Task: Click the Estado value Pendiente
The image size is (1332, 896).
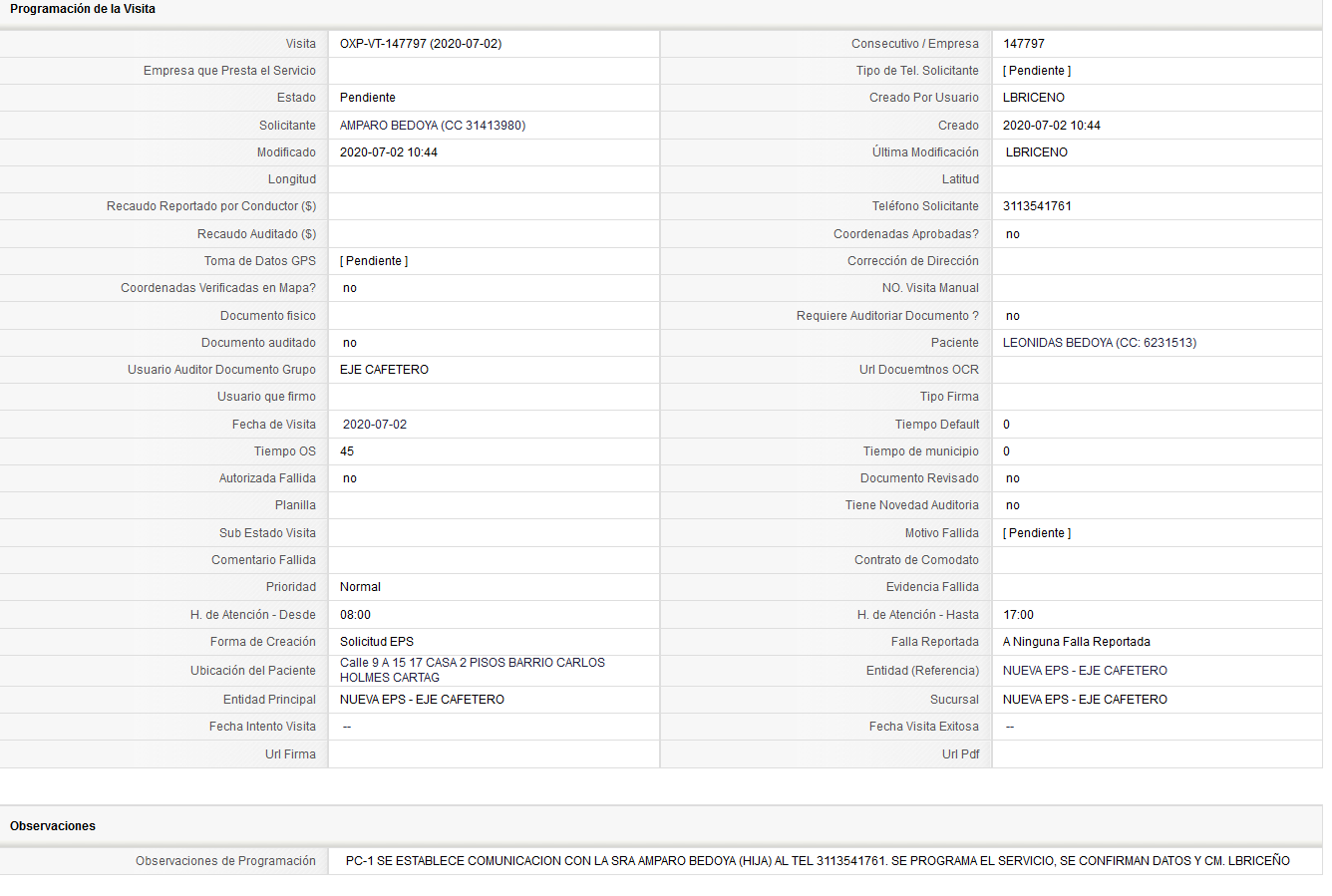Action: tap(368, 98)
